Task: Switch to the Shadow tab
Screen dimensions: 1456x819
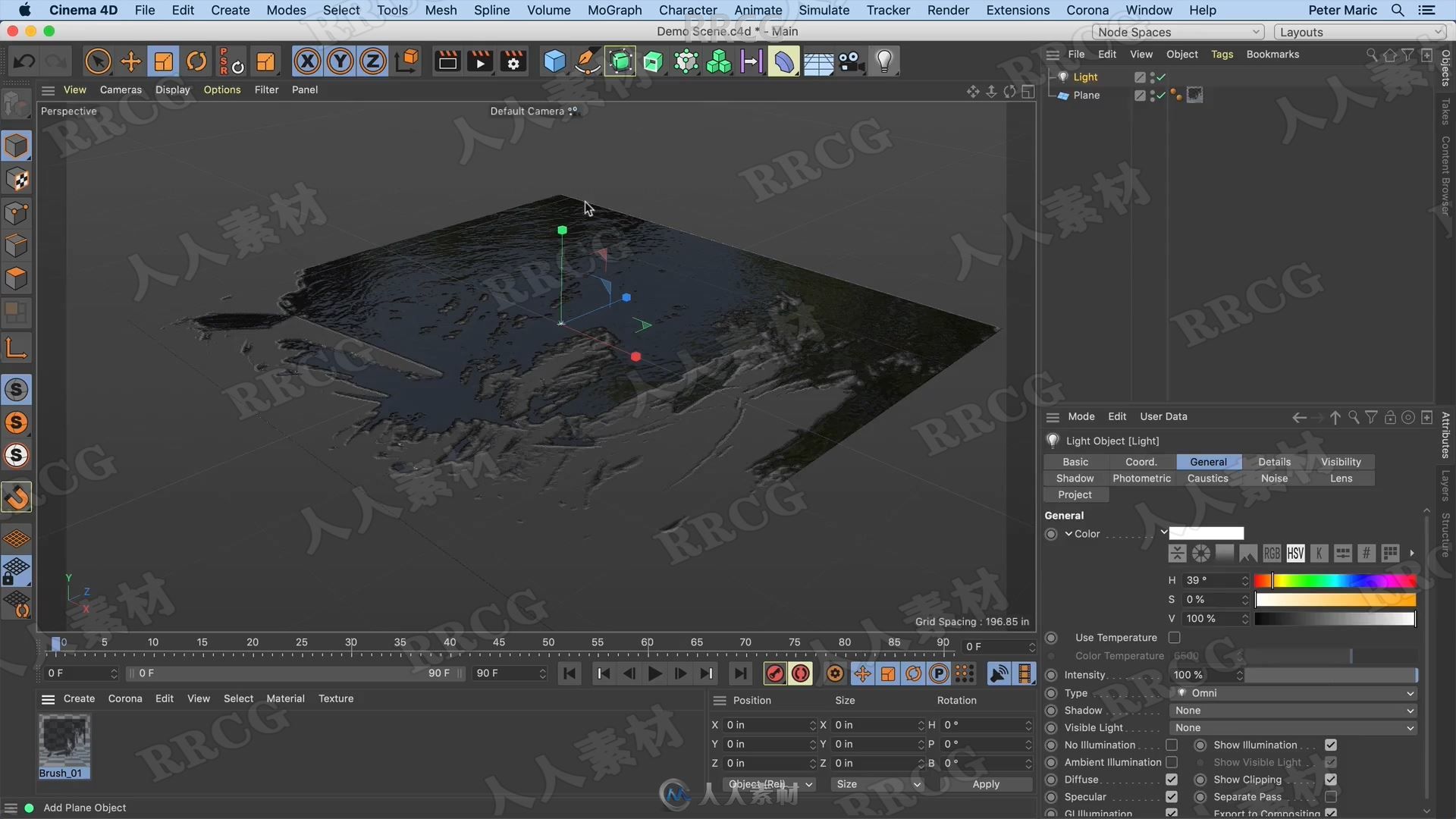Action: [1075, 478]
